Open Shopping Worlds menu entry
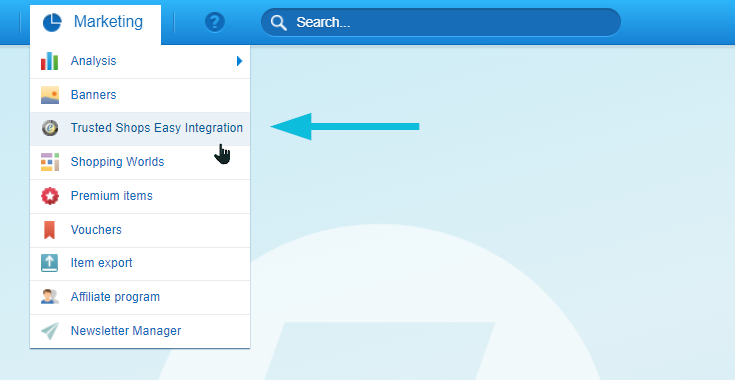Screen dimensions: 735x380 pyautogui.click(x=140, y=163)
